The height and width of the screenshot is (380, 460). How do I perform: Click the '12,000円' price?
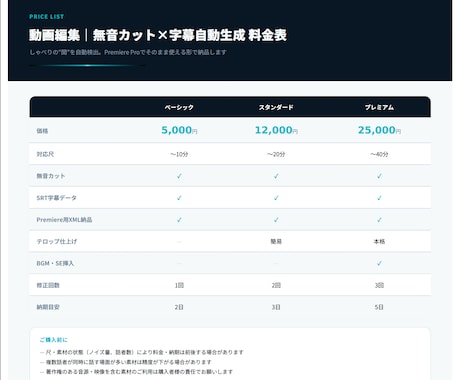click(x=276, y=130)
